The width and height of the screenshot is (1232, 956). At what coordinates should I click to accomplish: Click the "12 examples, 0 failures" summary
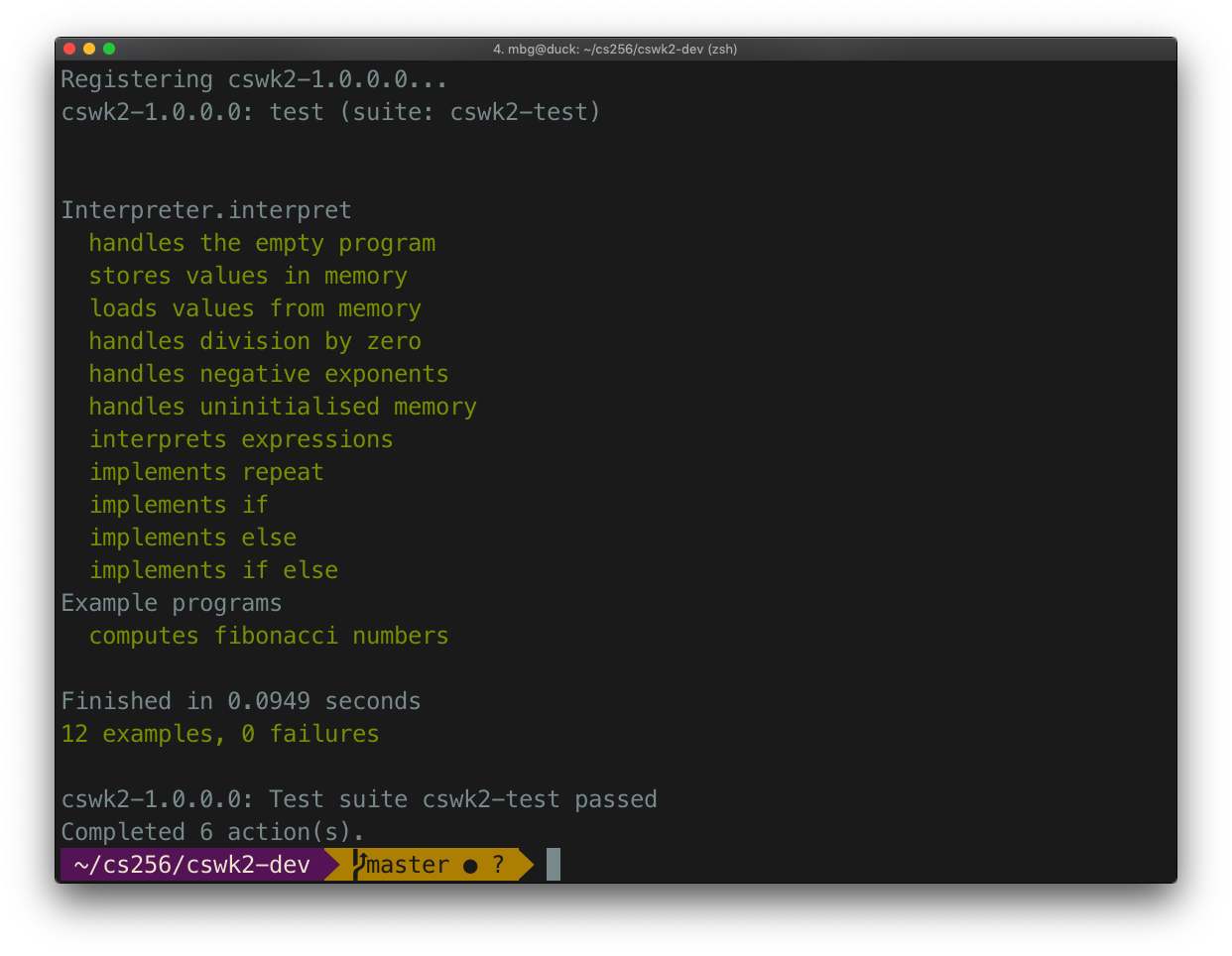pos(220,734)
